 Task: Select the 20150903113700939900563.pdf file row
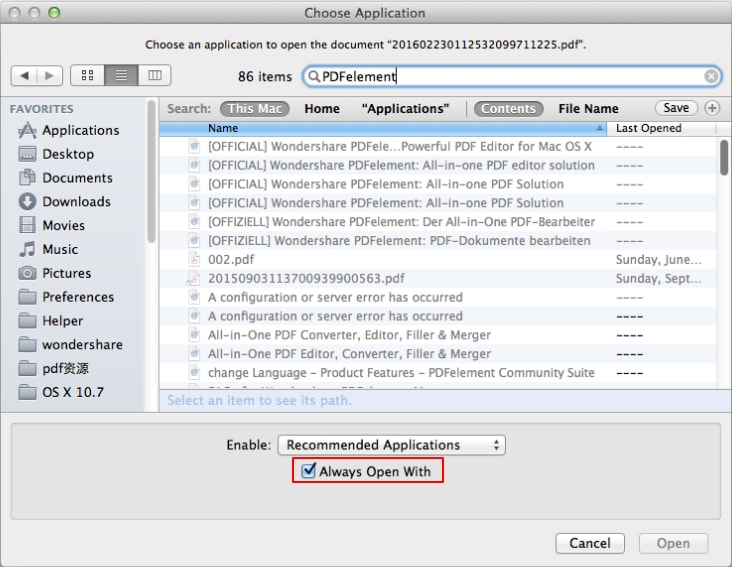438,278
